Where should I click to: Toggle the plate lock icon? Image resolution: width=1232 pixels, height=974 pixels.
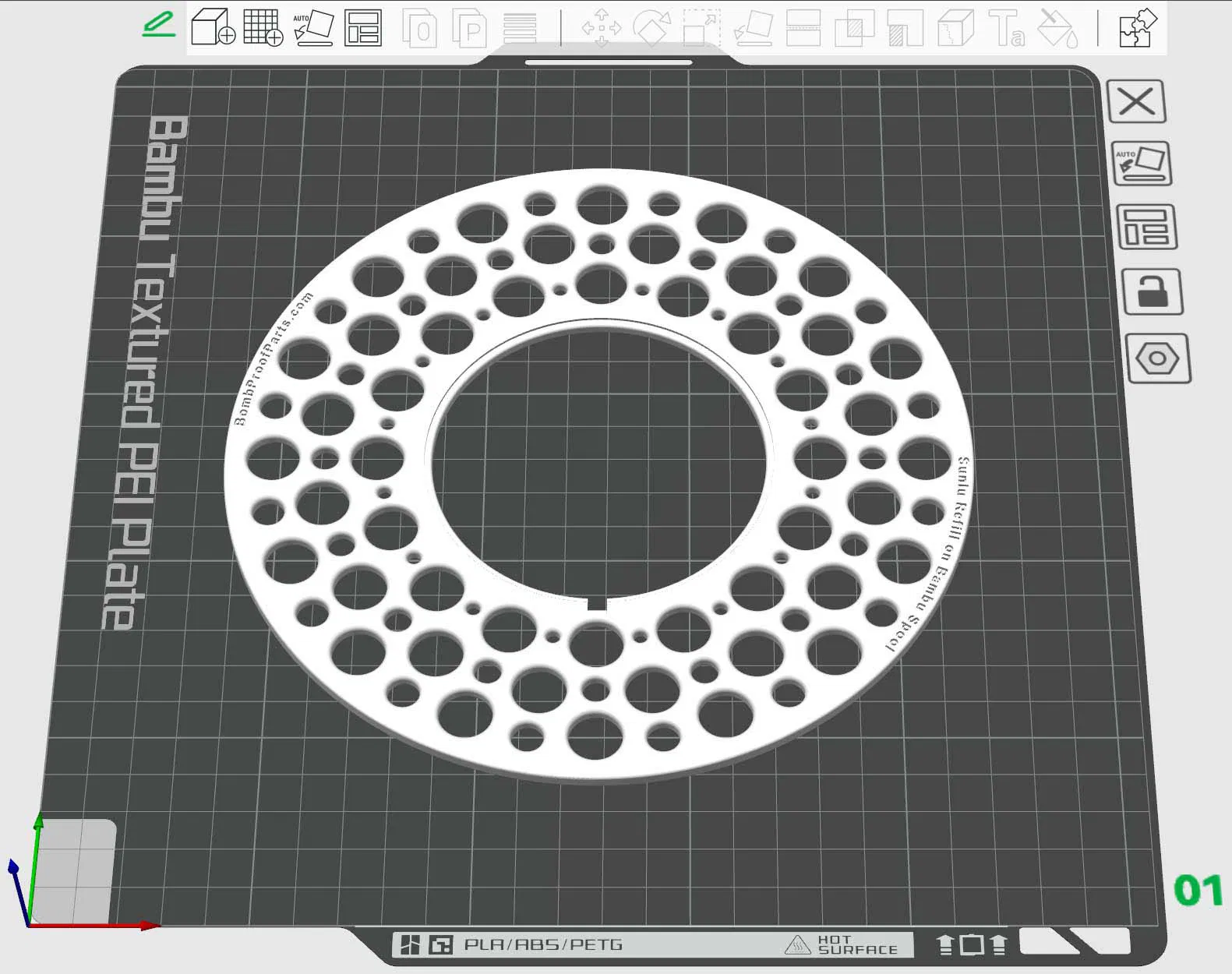[1153, 291]
